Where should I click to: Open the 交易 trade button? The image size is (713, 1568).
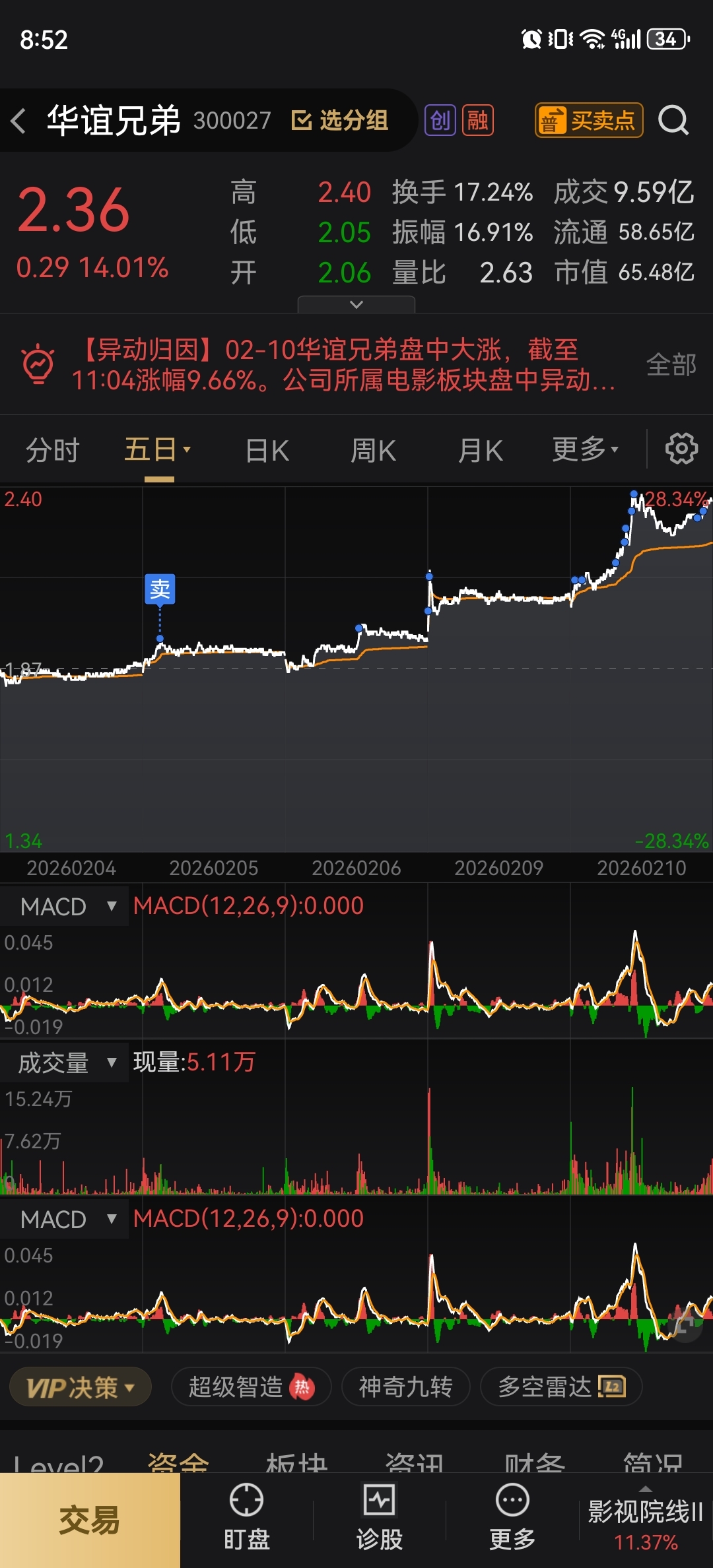[x=90, y=1520]
